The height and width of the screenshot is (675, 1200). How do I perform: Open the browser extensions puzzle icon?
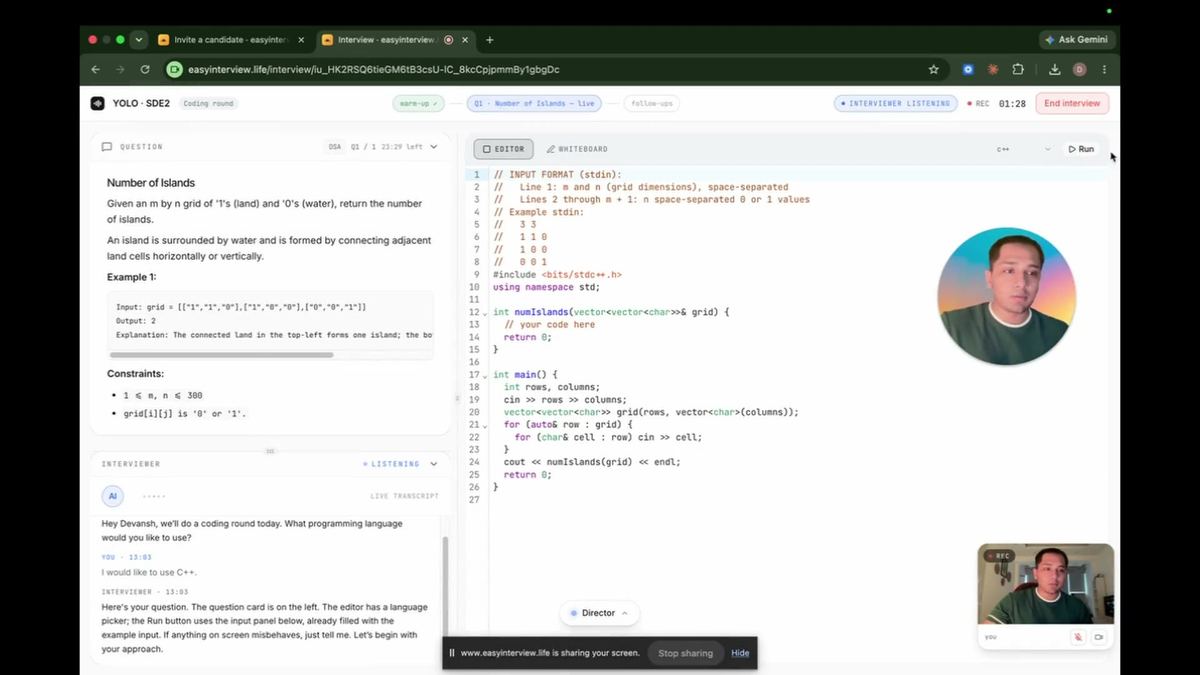(1018, 70)
